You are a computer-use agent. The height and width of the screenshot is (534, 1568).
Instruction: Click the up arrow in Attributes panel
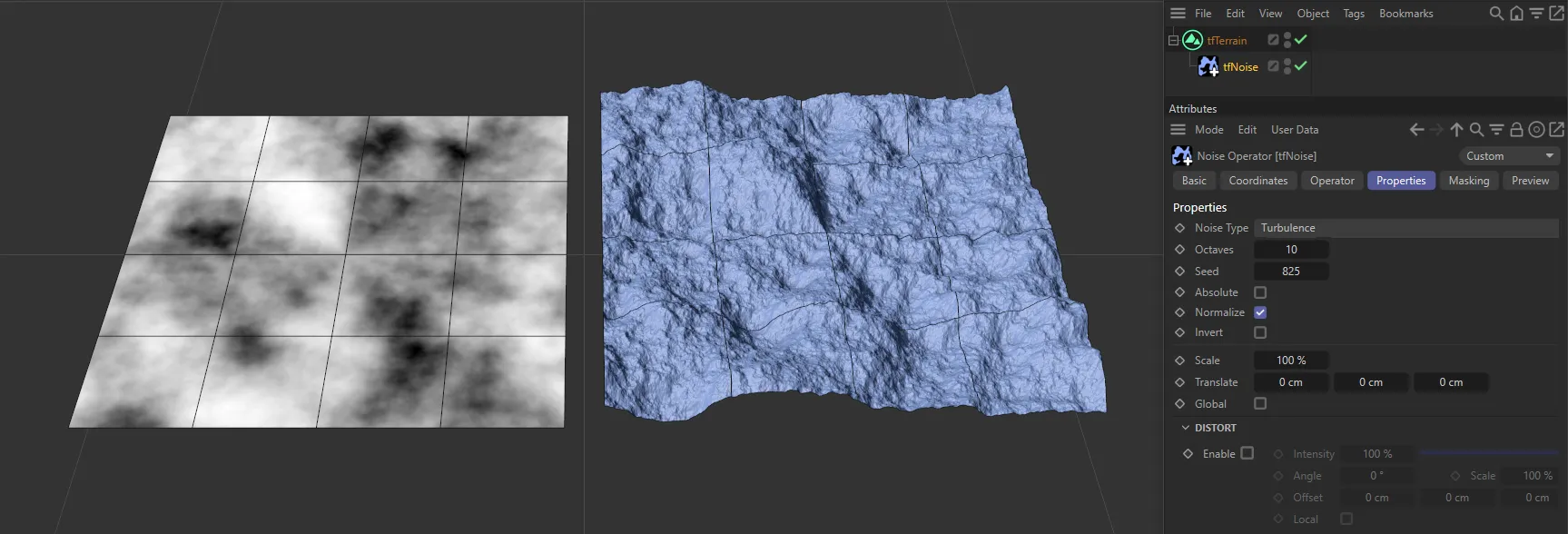coord(1456,130)
